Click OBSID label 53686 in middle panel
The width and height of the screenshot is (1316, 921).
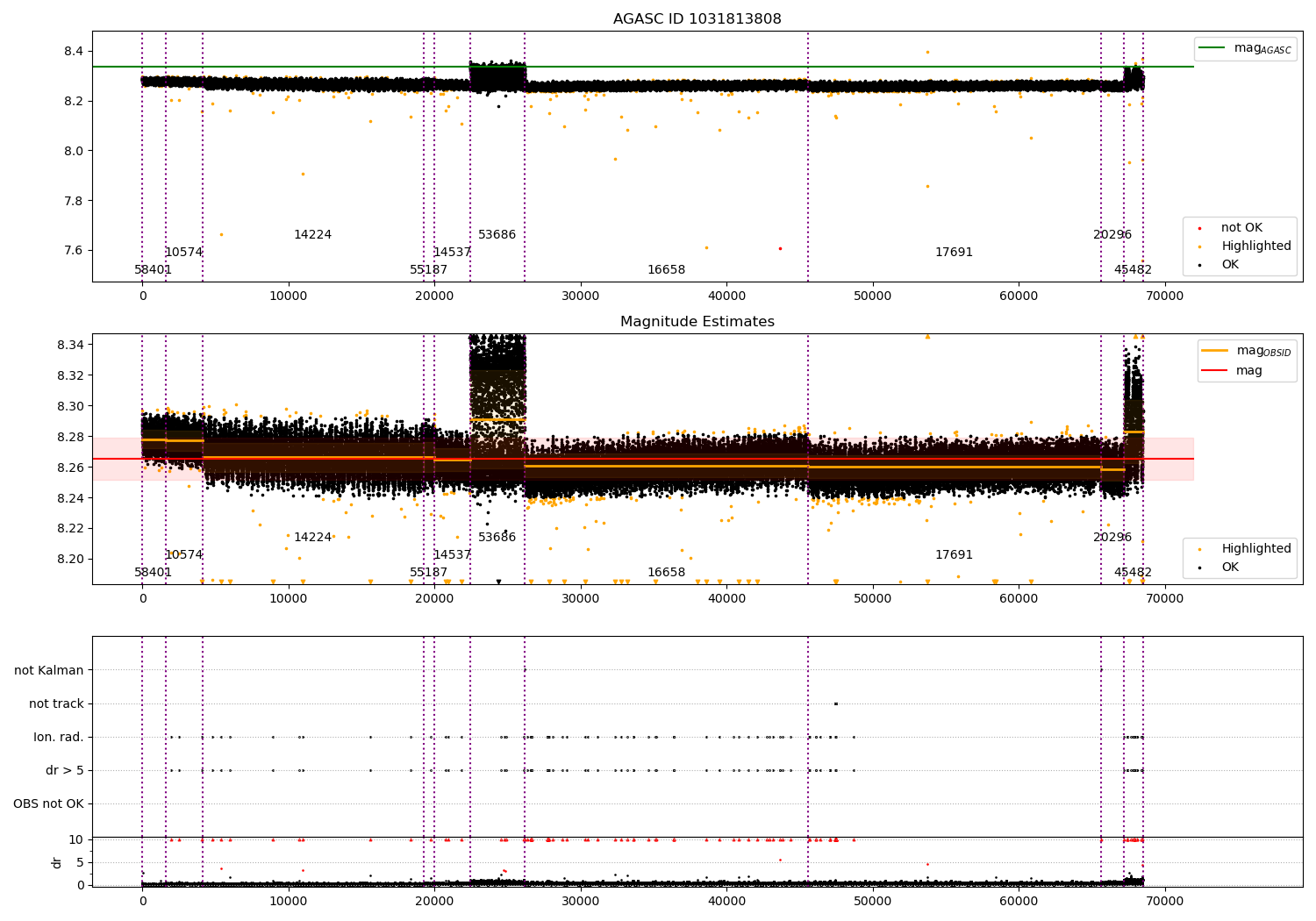pyautogui.click(x=497, y=538)
